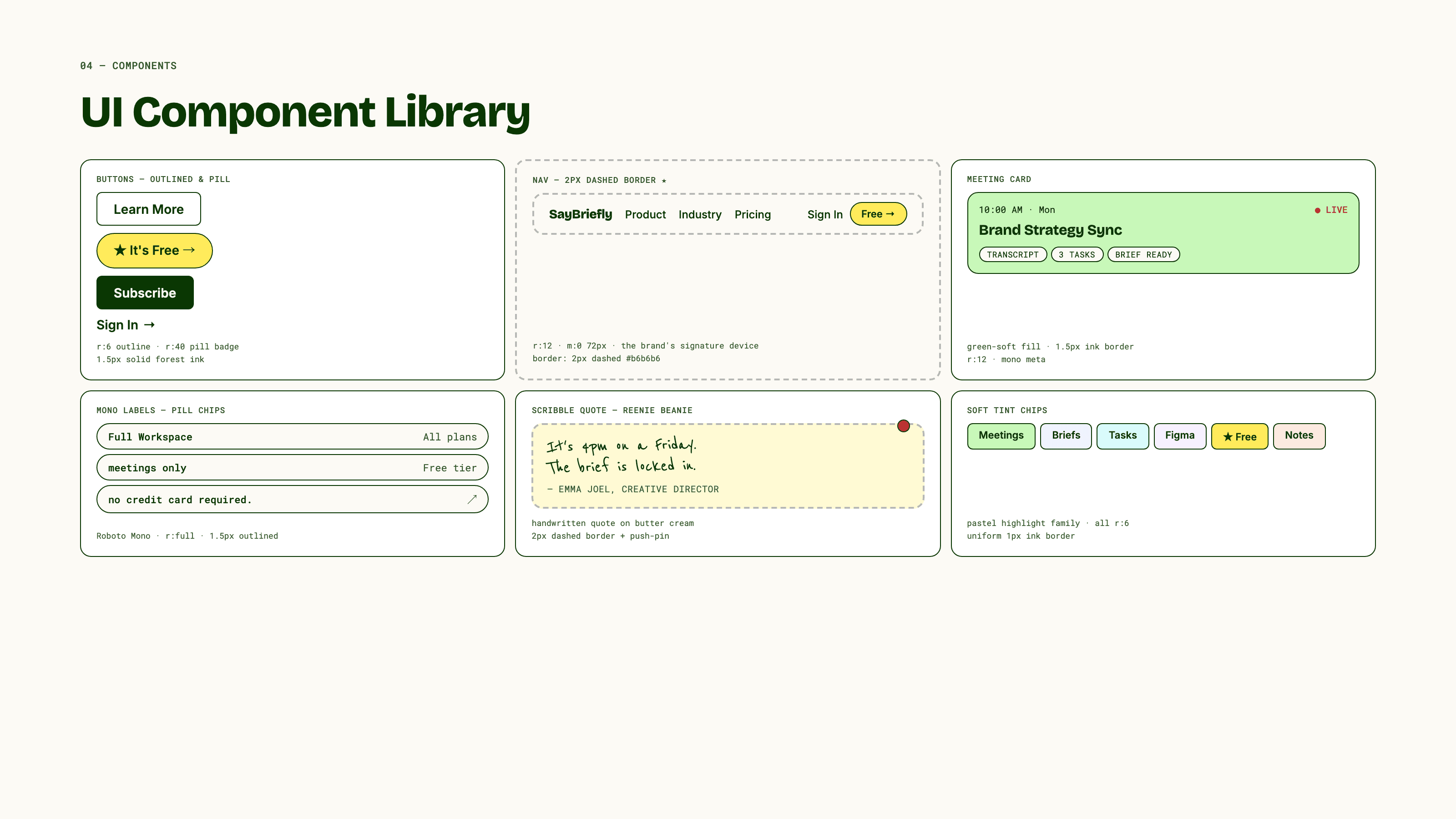Click the Free tier label
Image resolution: width=1456 pixels, height=819 pixels.
click(x=450, y=468)
